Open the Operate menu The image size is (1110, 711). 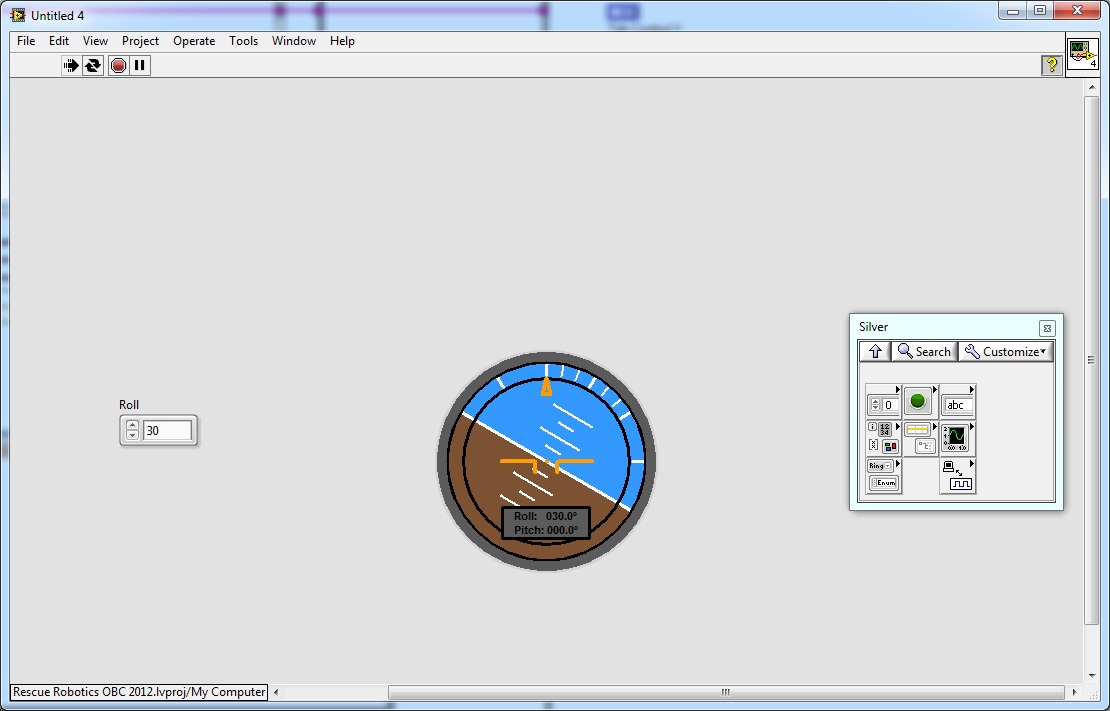click(x=194, y=41)
